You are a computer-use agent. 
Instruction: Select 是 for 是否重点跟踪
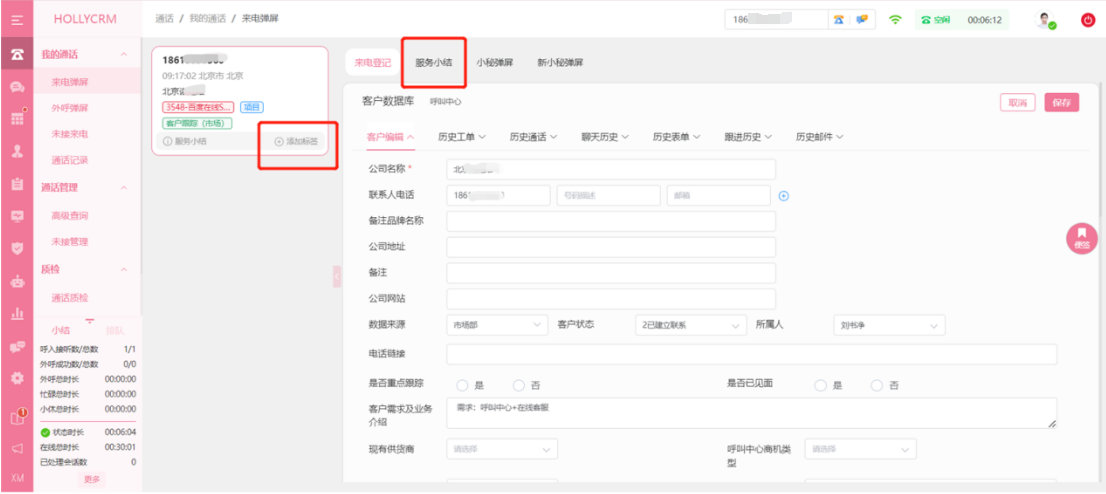pos(463,385)
